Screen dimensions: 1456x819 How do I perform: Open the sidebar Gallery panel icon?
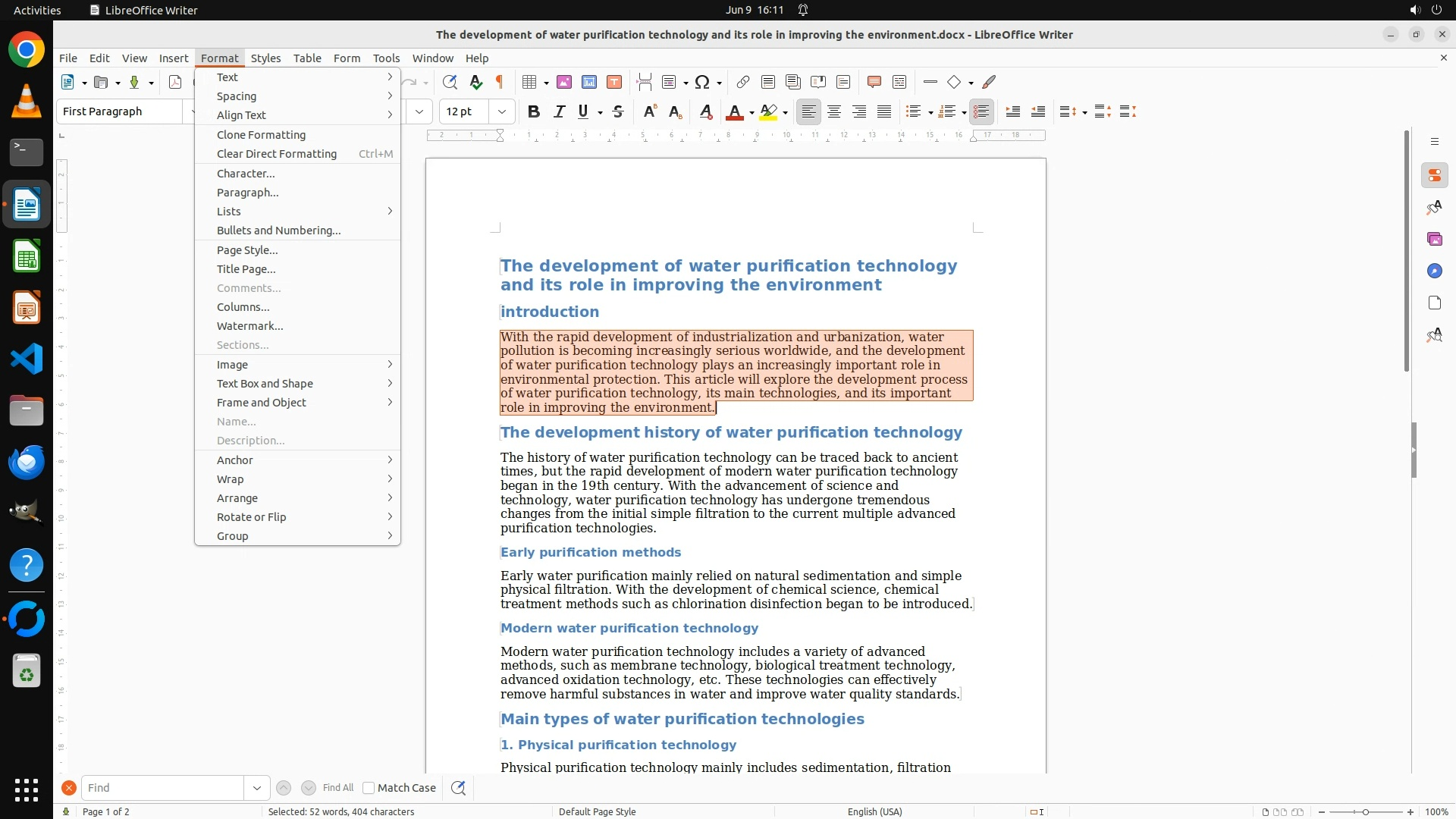tap(1434, 239)
